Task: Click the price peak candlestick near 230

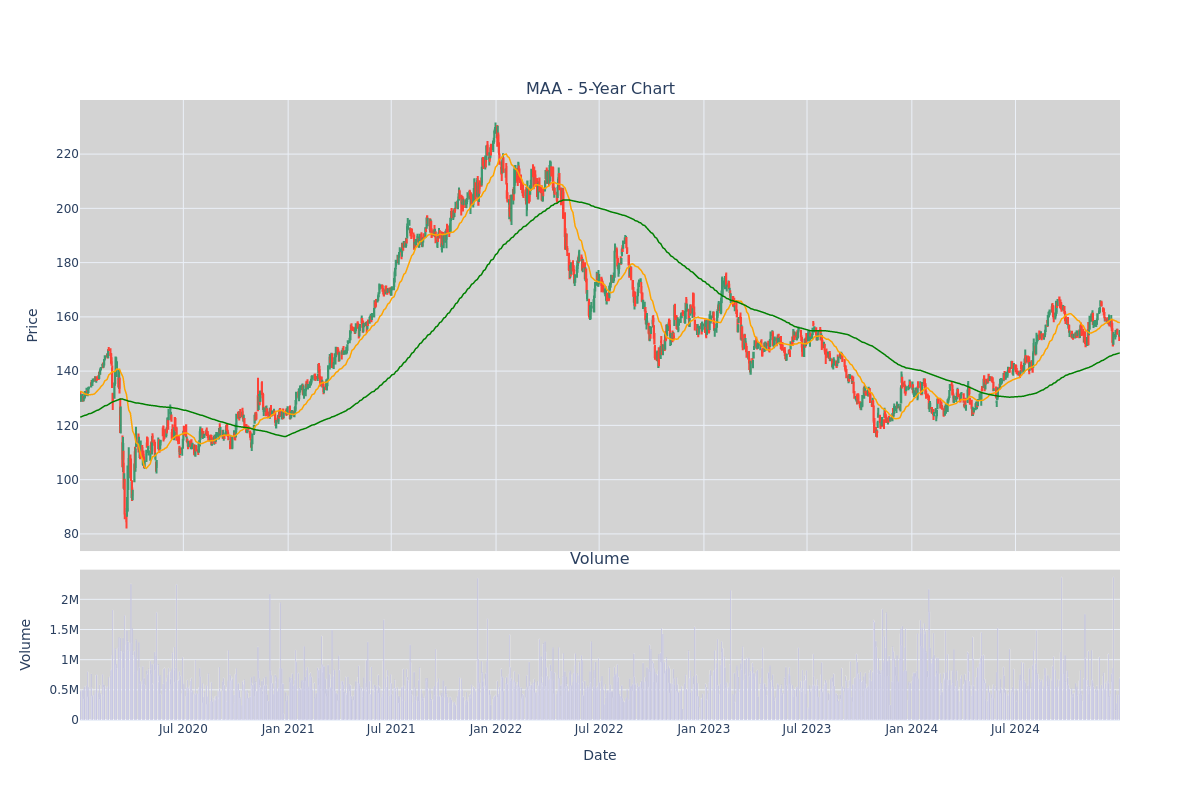Action: tap(495, 129)
